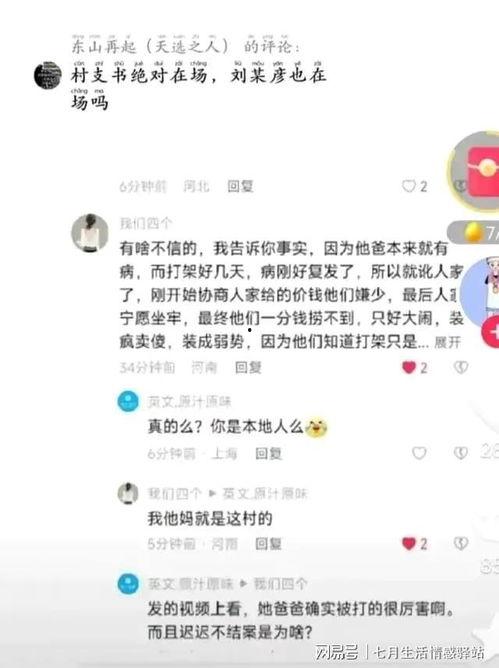The image size is (499, 668).
Task: Reply to the 东山再起 comment from 河北
Action: pos(240,186)
